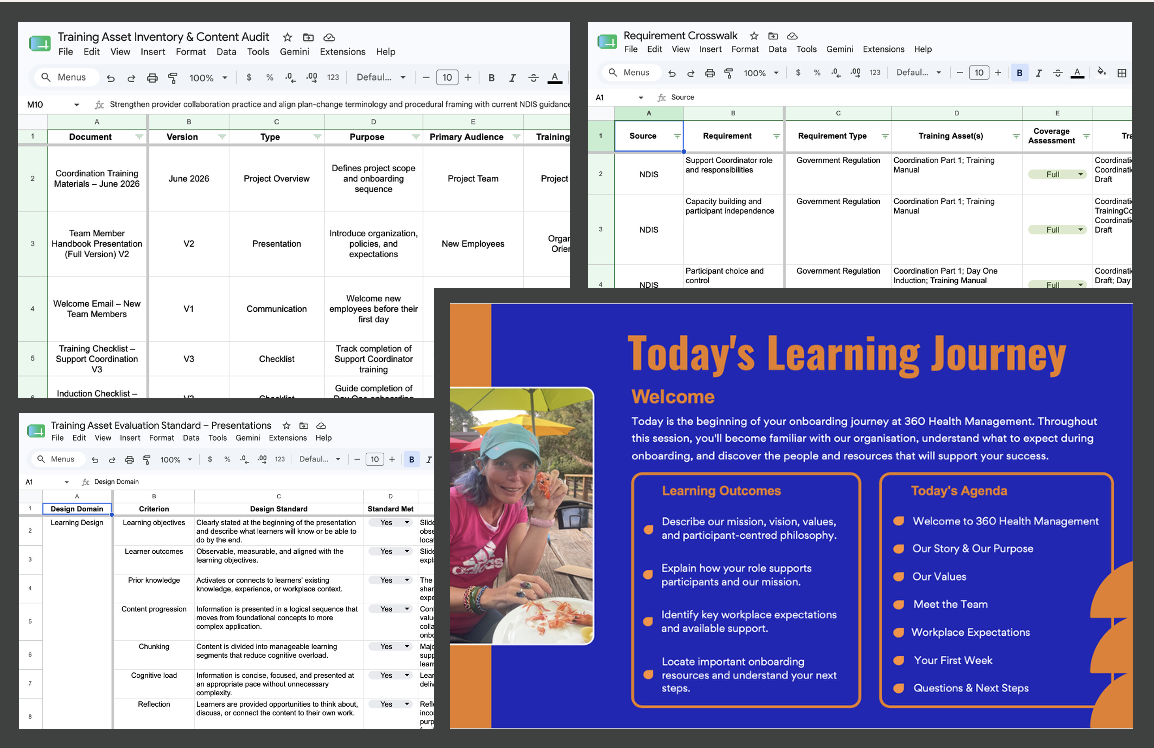Open Primary Audience column filter

pyautogui.click(x=517, y=137)
